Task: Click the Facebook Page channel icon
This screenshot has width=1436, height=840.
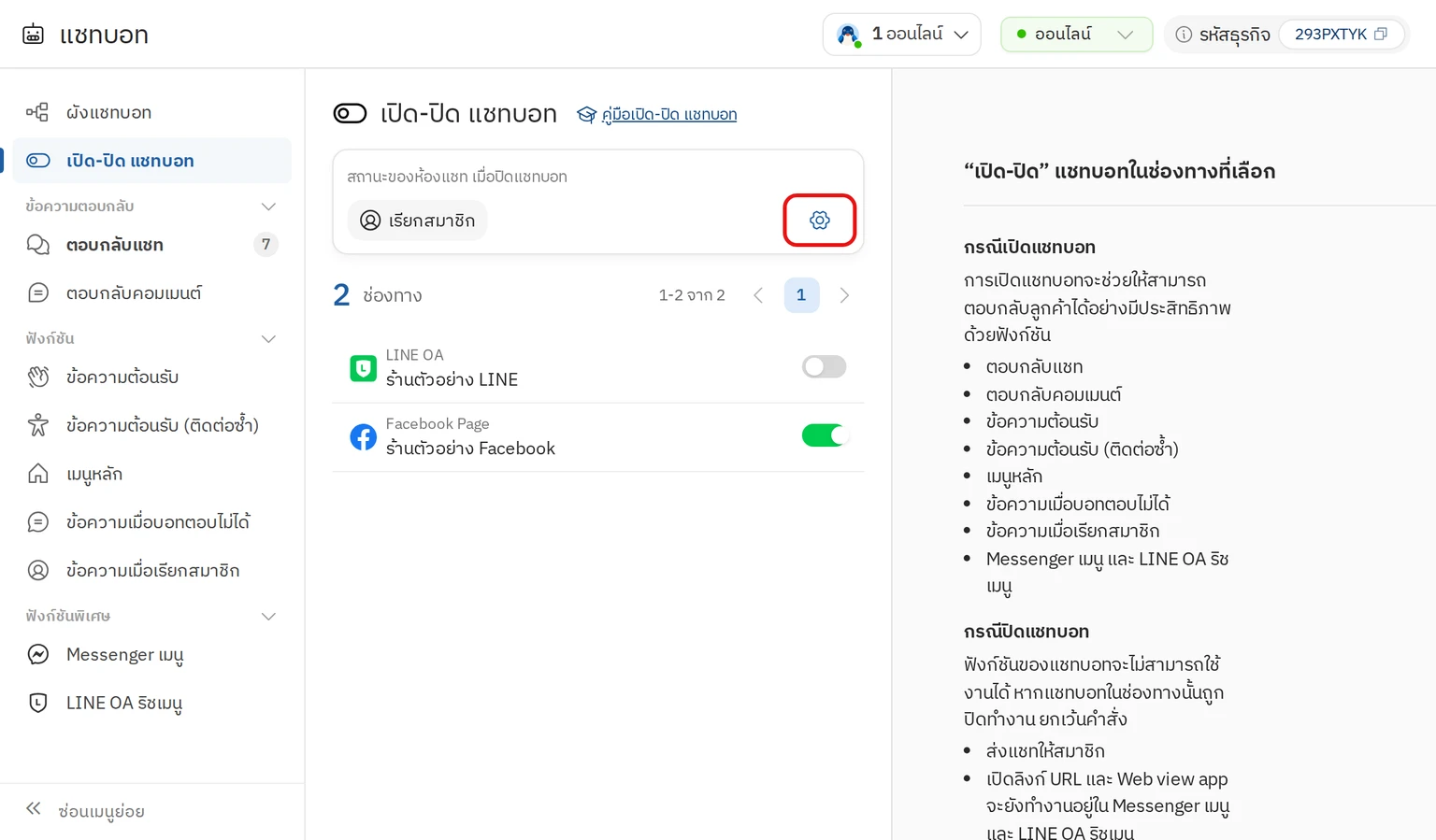Action: [363, 436]
